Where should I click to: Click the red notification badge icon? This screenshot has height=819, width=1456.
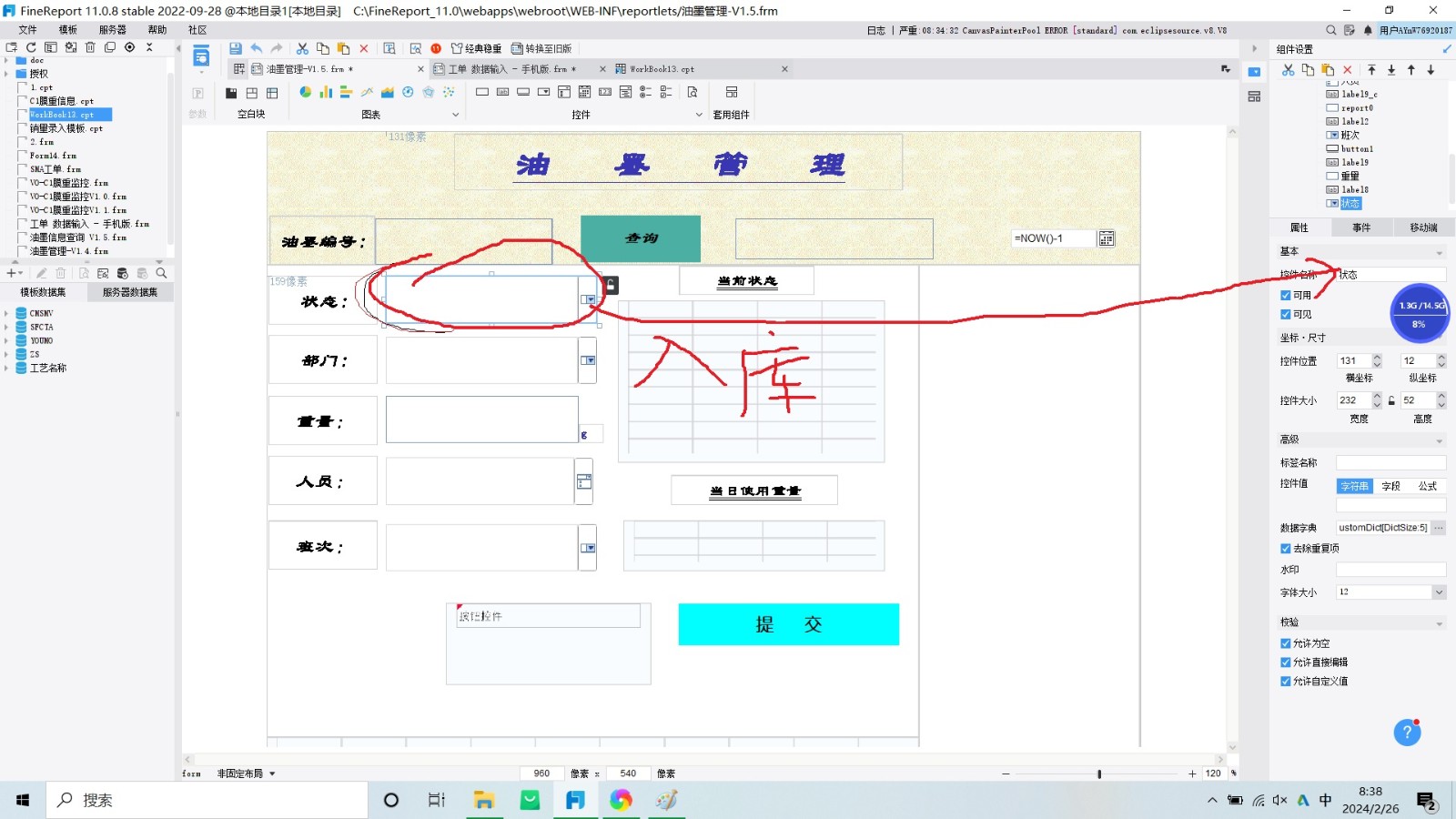coord(436,48)
